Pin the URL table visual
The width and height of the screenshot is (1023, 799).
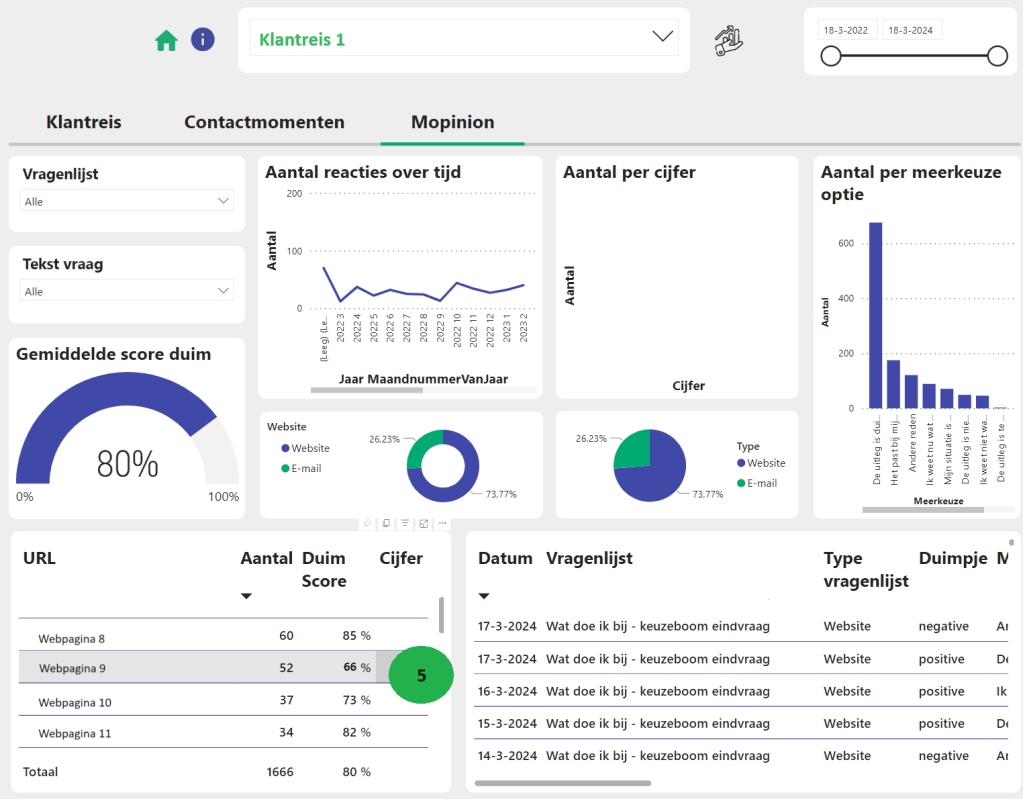tap(368, 523)
